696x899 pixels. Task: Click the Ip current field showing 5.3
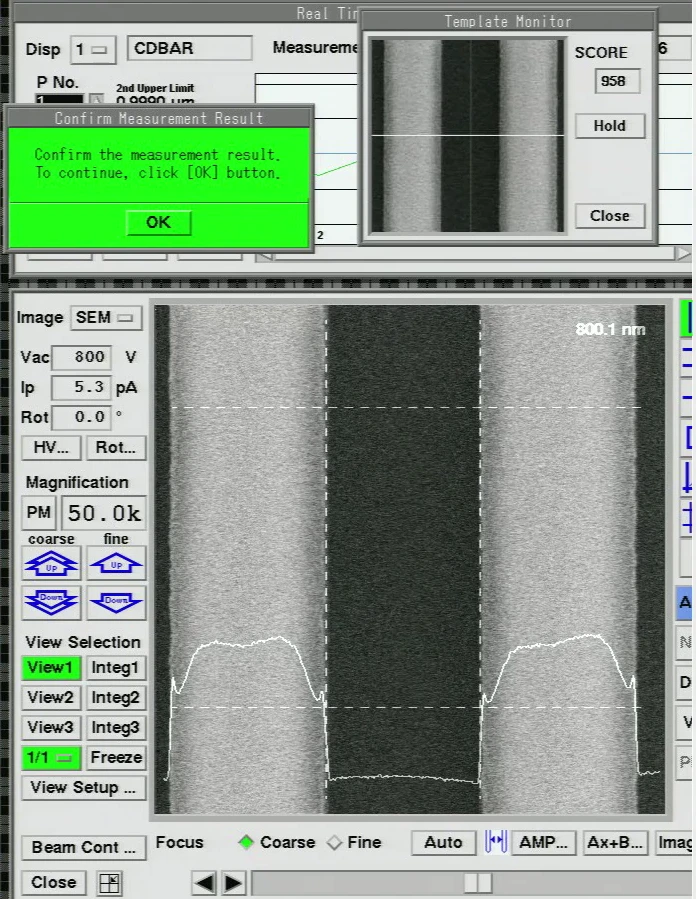tap(81, 388)
